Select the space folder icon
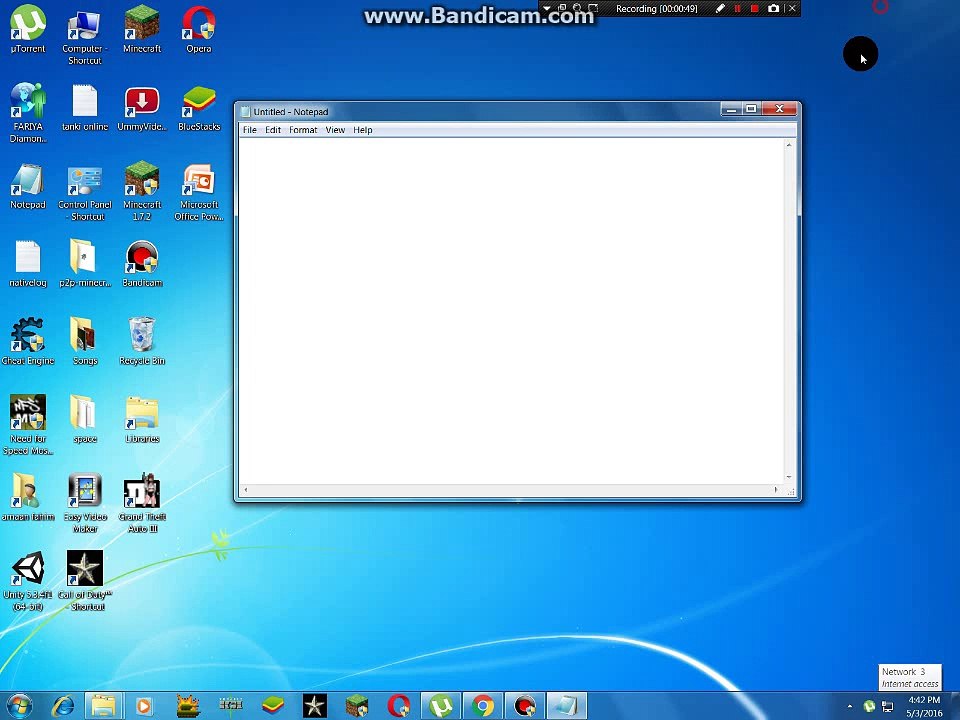 click(x=84, y=420)
